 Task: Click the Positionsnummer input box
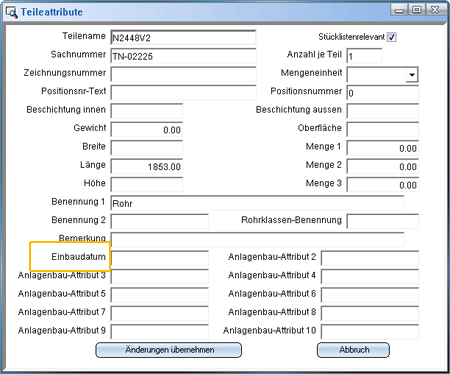(383, 93)
